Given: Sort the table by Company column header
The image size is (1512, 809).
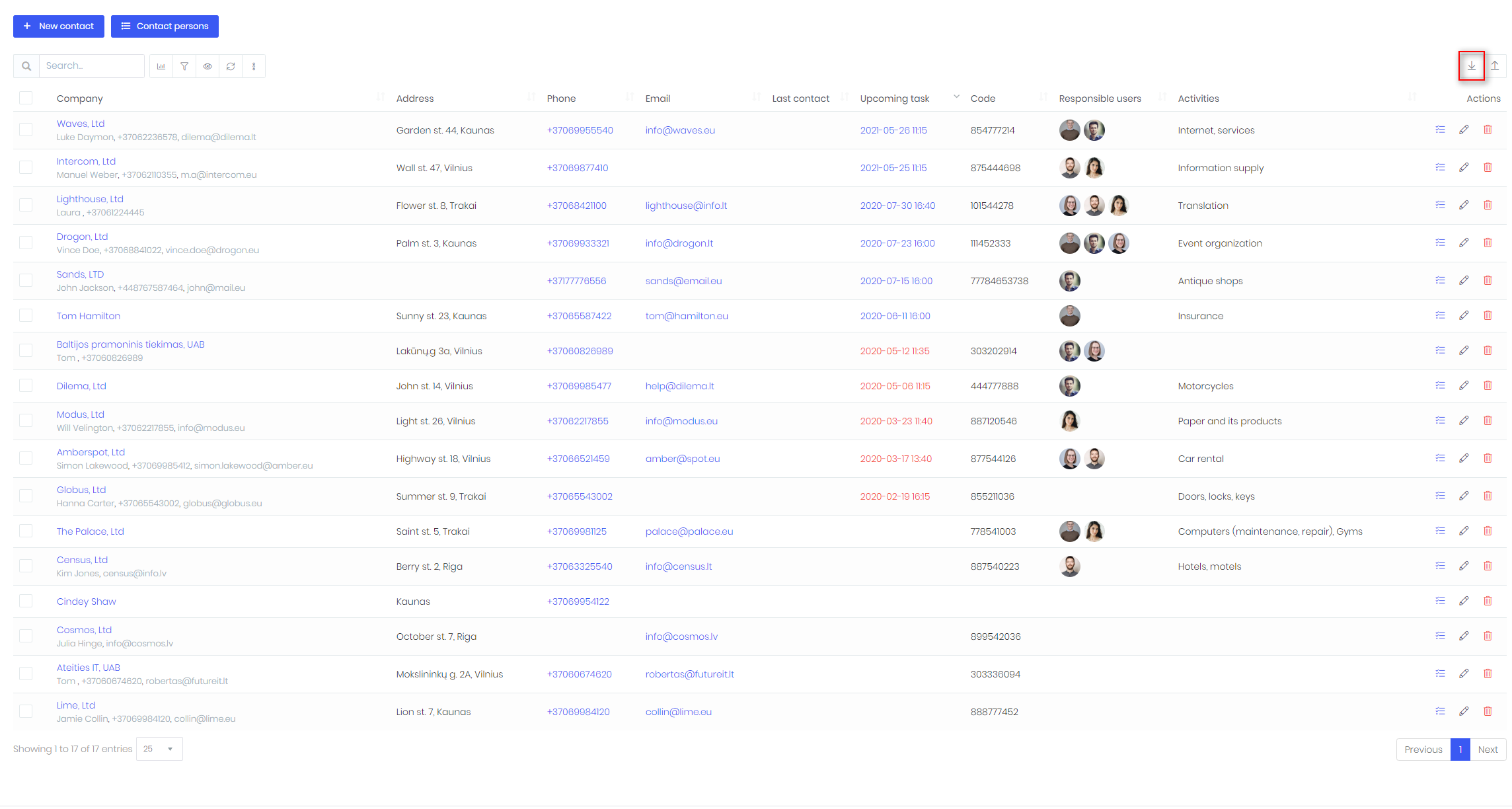Looking at the screenshot, I should pos(80,98).
